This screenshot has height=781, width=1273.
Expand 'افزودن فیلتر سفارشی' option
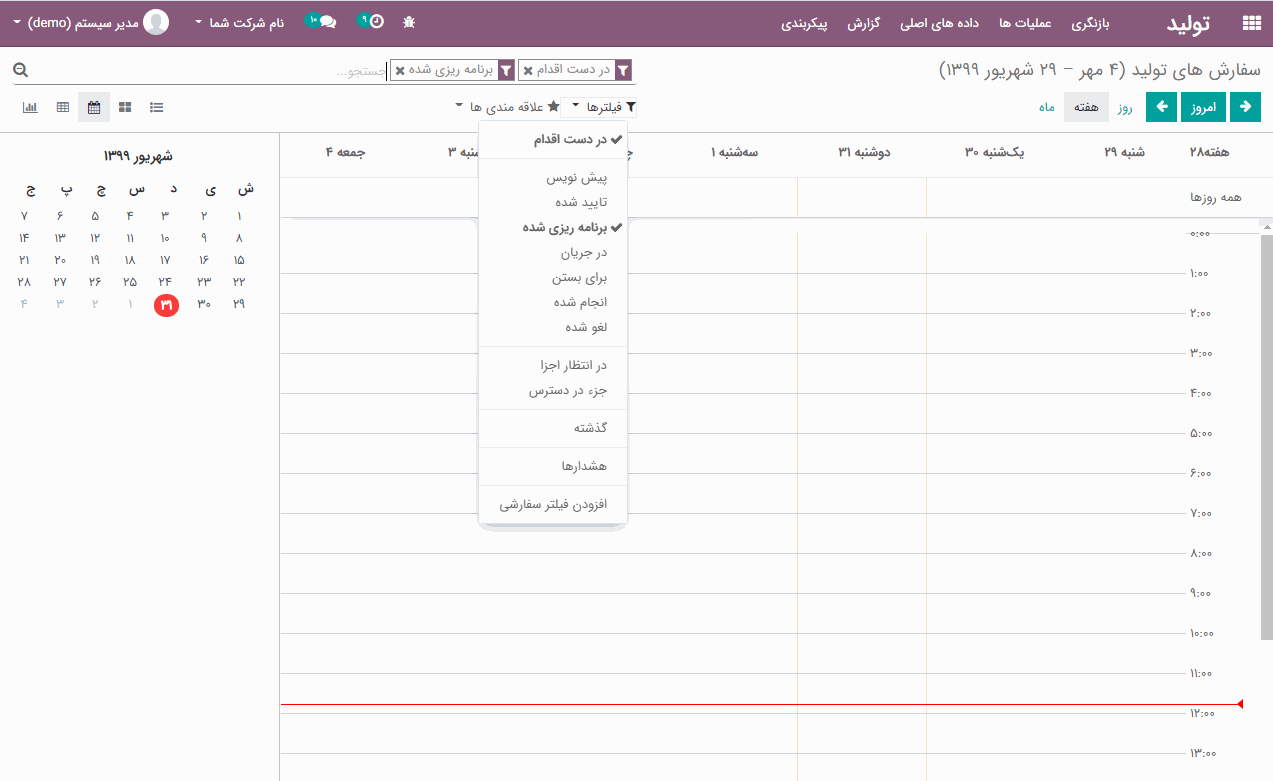click(553, 505)
